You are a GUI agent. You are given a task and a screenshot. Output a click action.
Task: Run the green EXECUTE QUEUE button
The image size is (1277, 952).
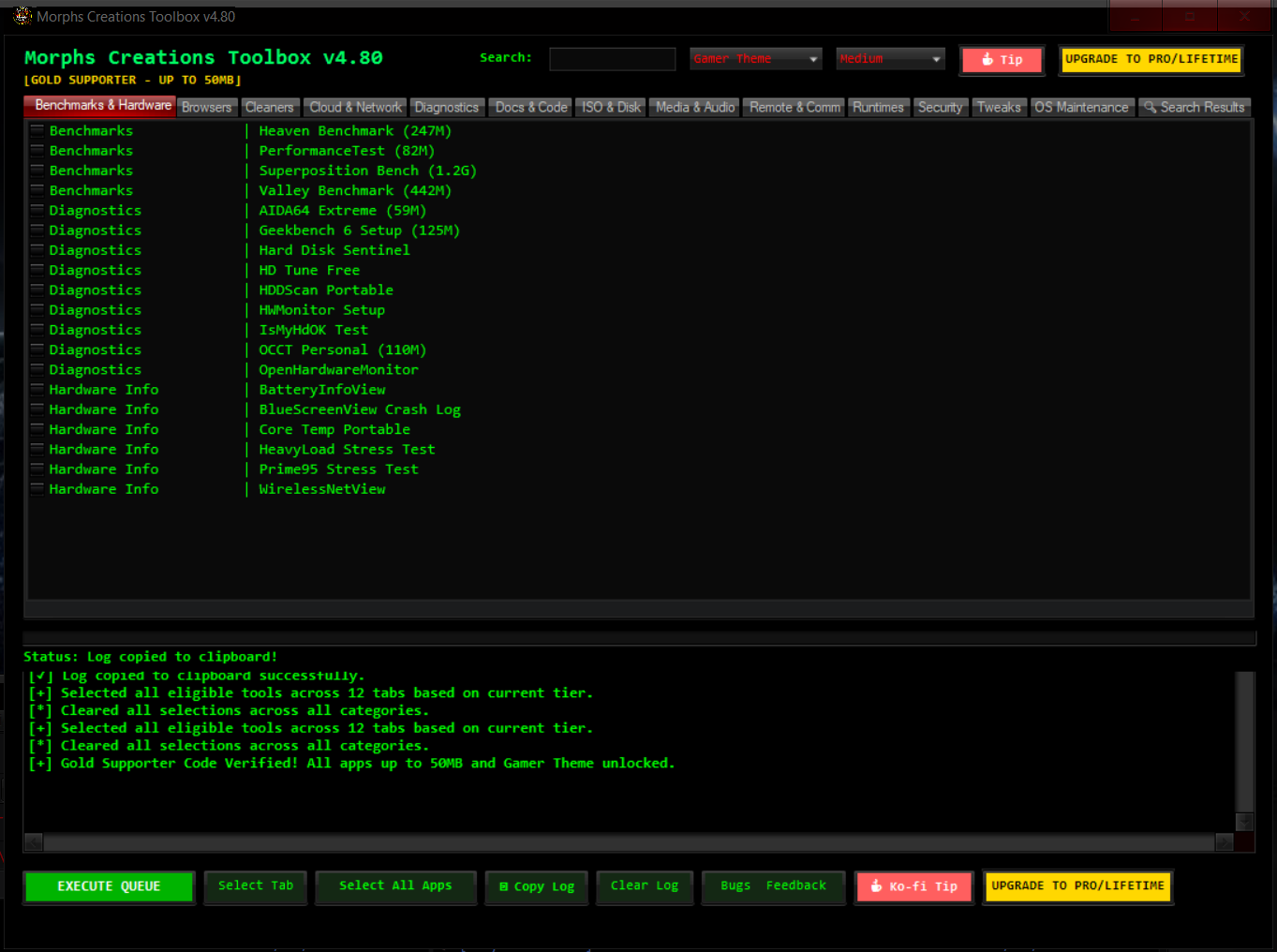tap(109, 886)
